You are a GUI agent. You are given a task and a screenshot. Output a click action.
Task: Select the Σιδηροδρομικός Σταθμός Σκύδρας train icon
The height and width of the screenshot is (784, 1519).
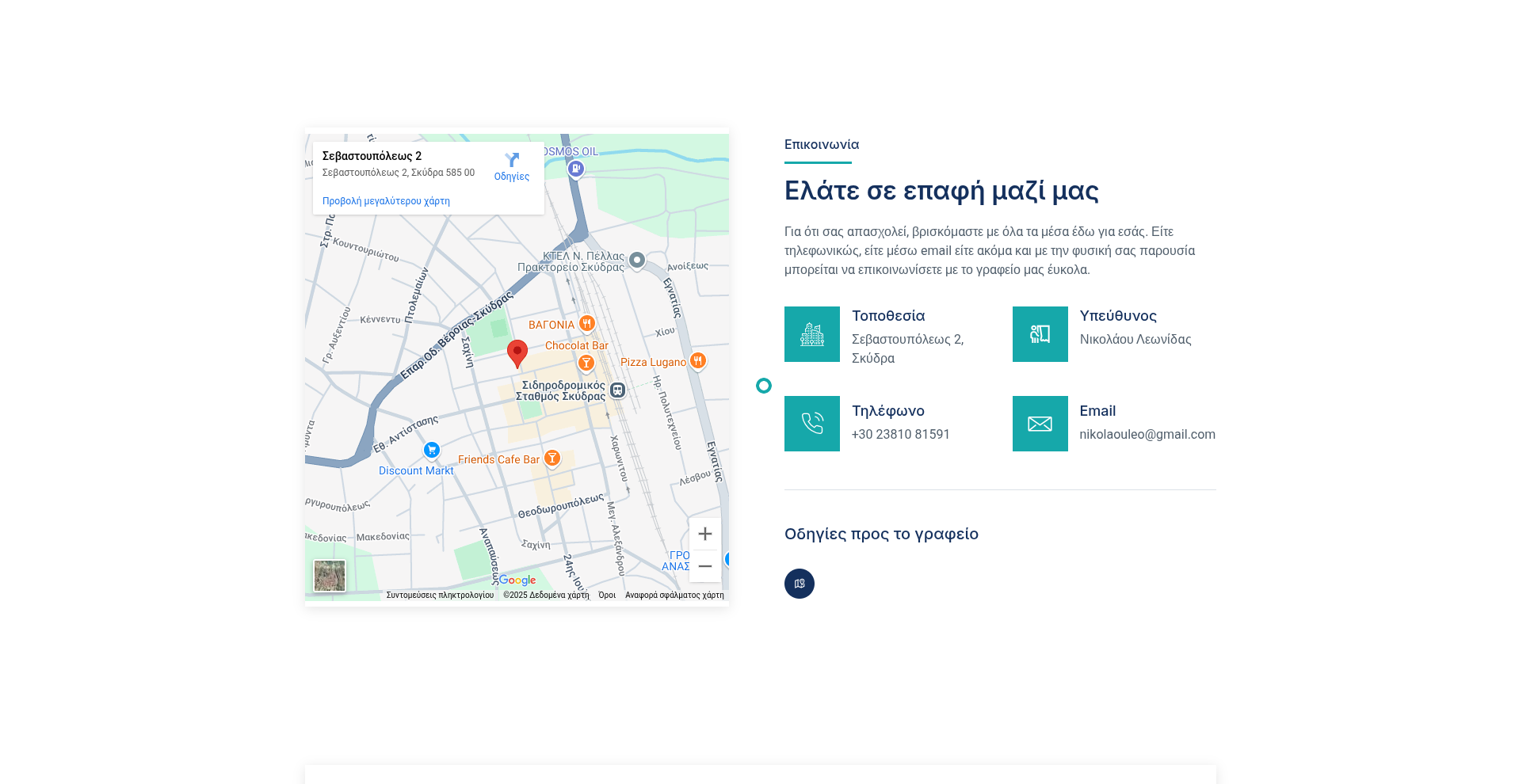click(618, 390)
